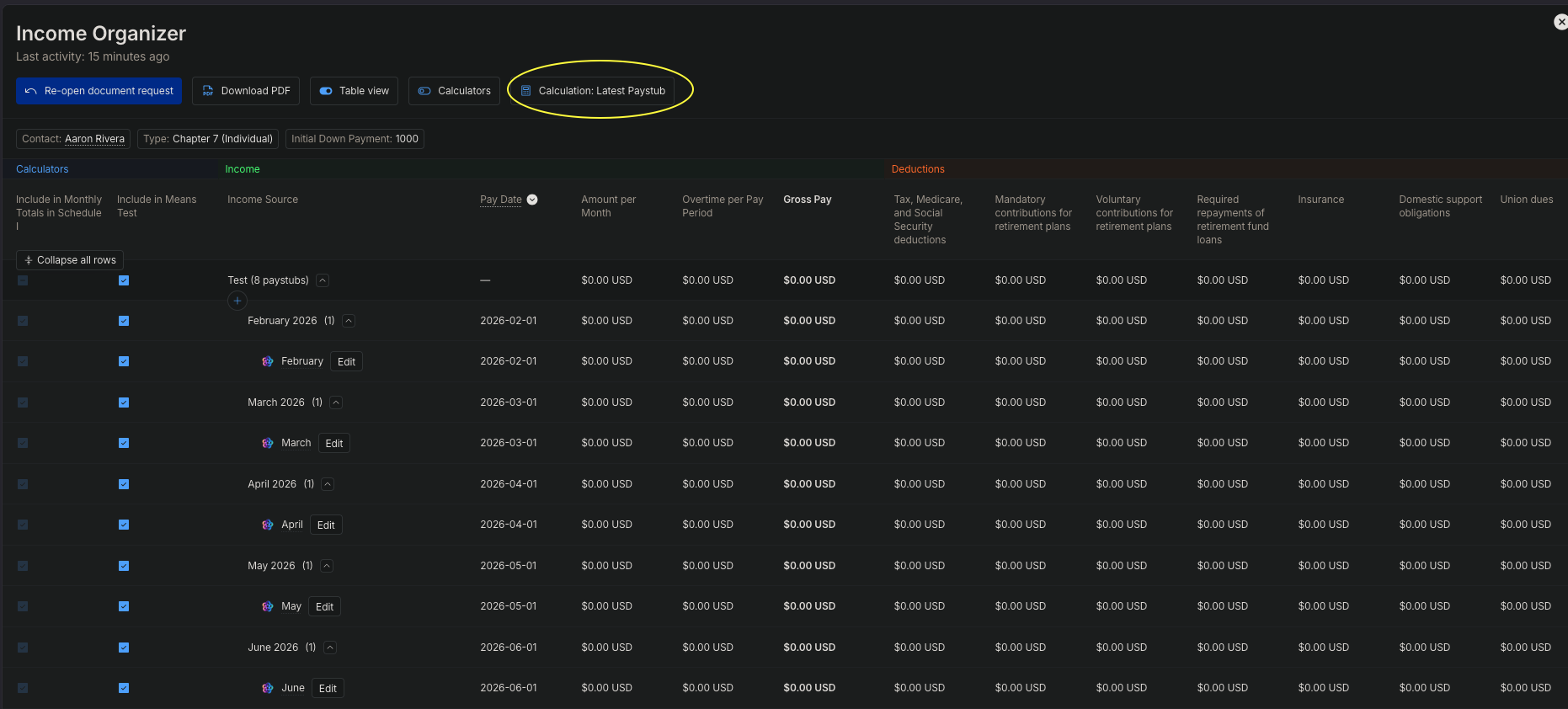
Task: Click the May paystub AI icon
Action: pos(268,606)
